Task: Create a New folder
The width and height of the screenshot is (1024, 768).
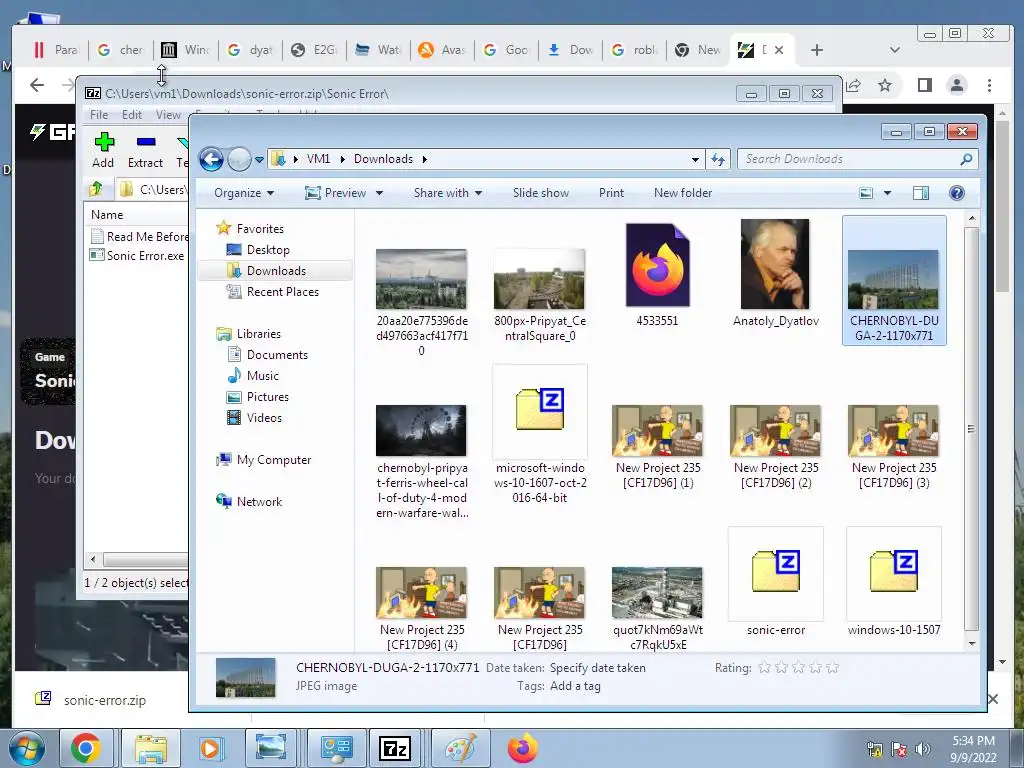Action: [x=683, y=193]
